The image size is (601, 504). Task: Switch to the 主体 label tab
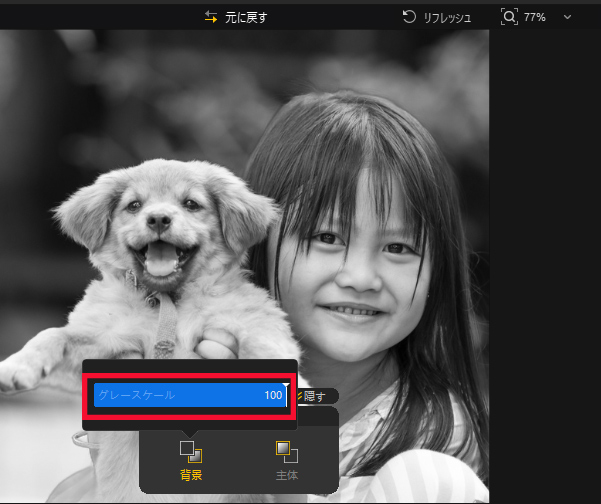coord(286,475)
